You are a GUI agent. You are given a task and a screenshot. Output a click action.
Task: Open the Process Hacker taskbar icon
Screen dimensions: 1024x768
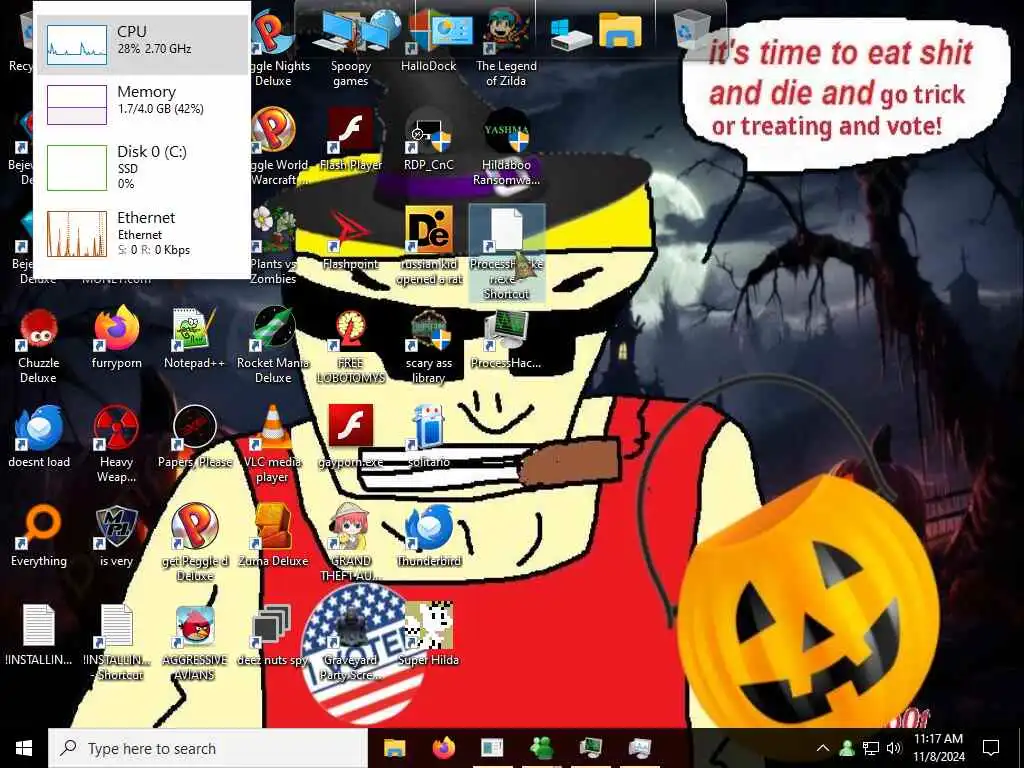coord(590,748)
